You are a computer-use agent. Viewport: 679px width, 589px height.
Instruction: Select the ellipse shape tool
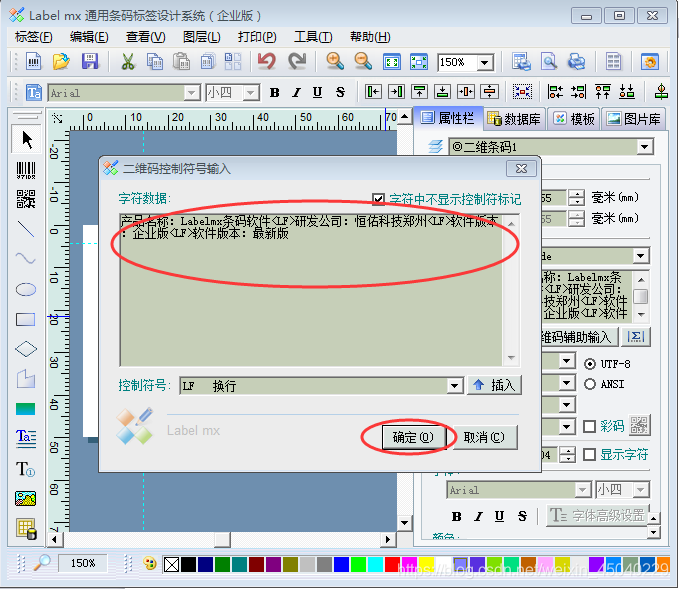(26, 289)
